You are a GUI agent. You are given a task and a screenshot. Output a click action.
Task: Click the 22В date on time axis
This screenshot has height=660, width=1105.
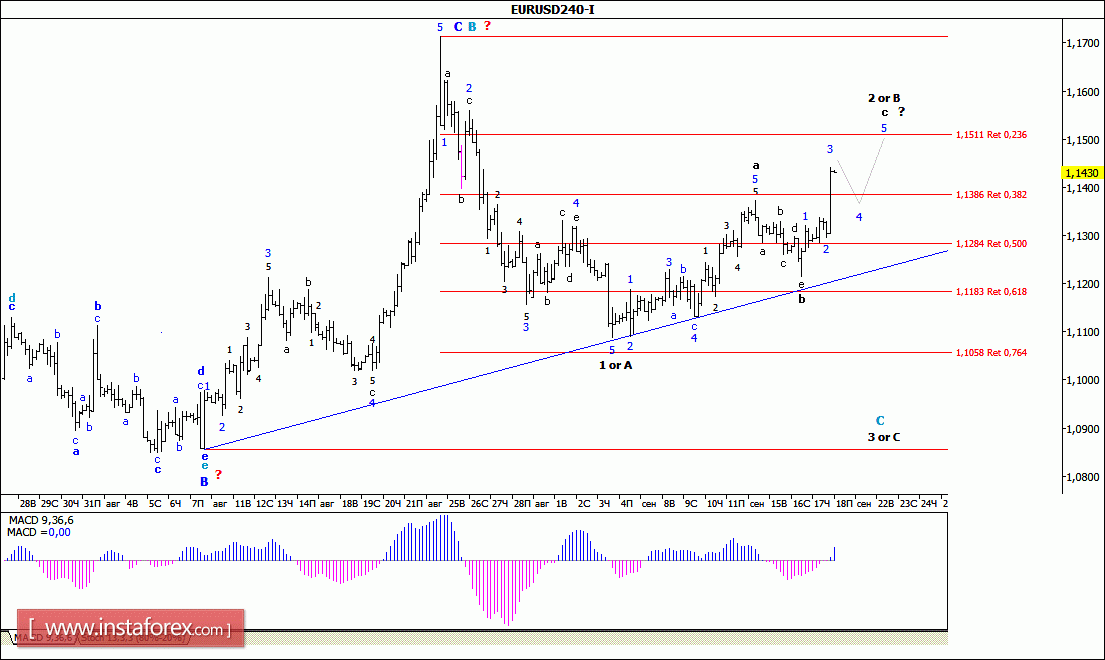pyautogui.click(x=885, y=504)
